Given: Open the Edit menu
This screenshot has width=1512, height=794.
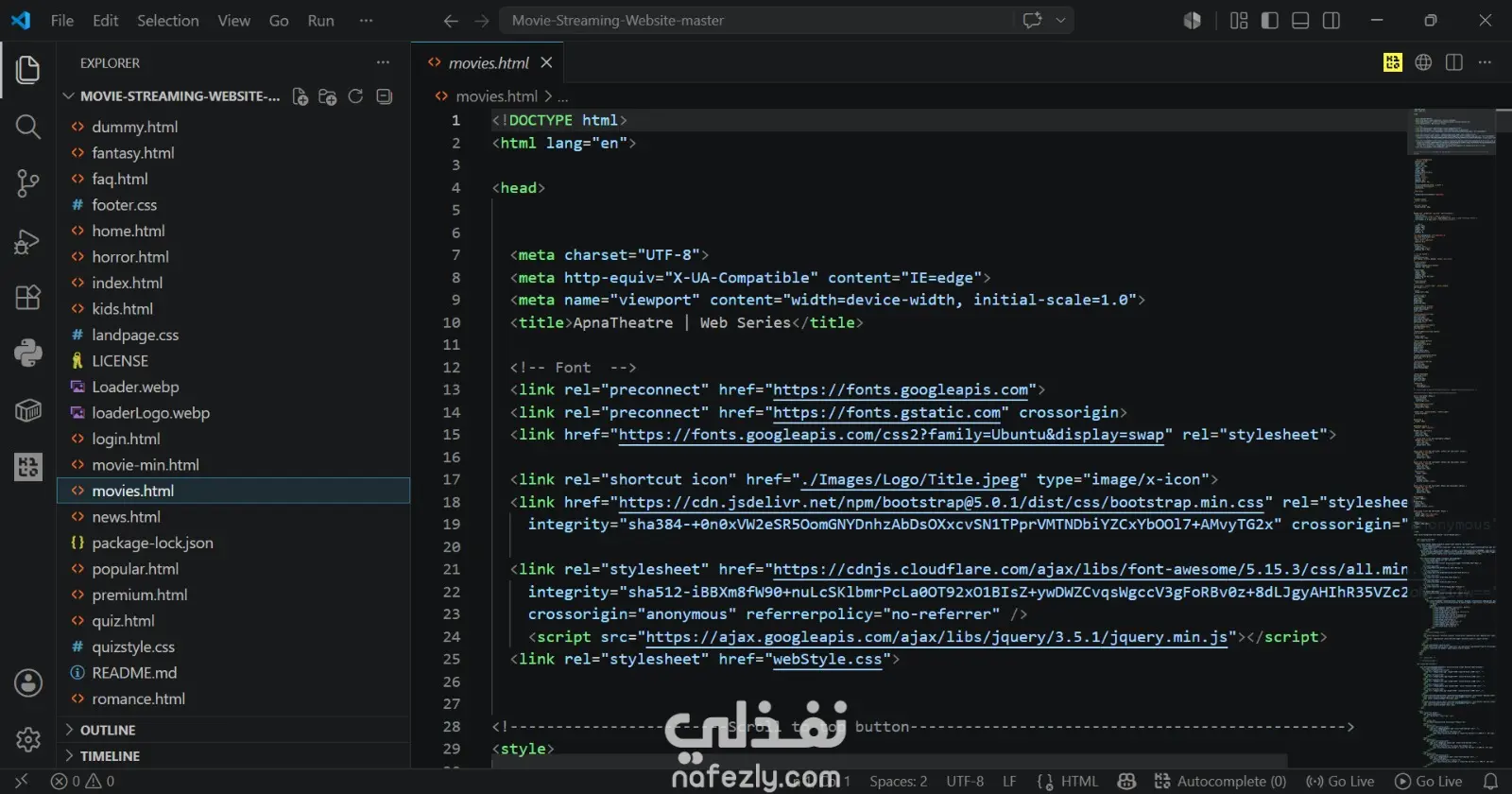Looking at the screenshot, I should tap(106, 21).
